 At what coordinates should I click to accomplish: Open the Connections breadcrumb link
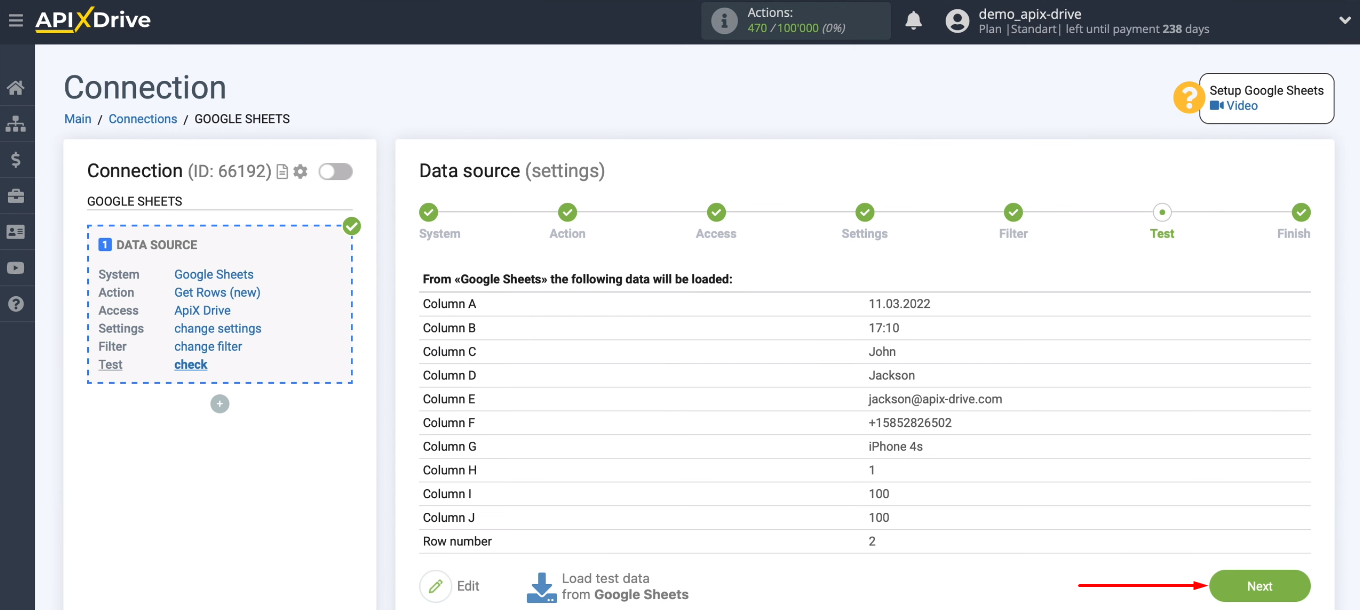(143, 119)
